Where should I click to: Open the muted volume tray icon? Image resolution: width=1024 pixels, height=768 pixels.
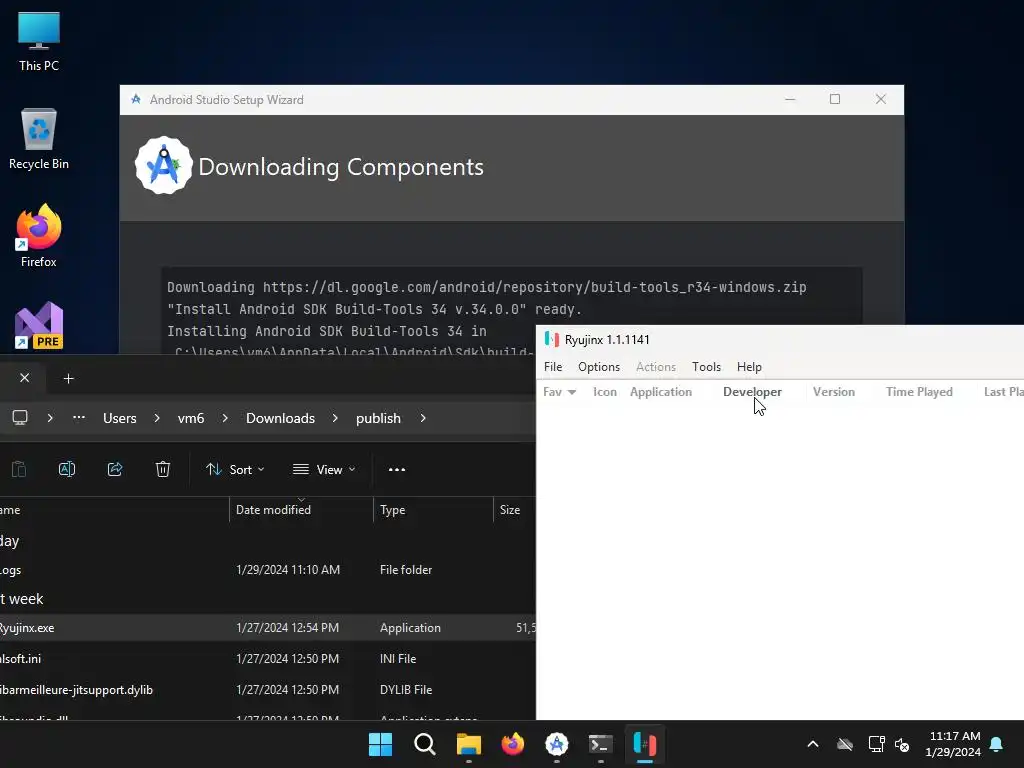click(902, 744)
